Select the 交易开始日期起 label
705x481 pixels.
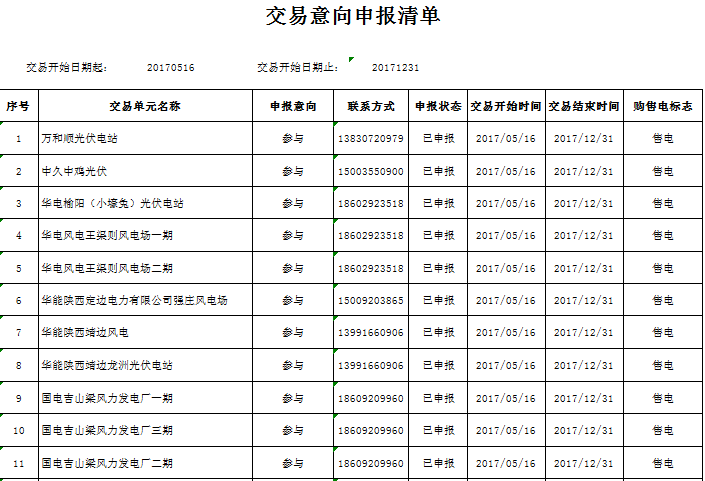click(x=67, y=68)
